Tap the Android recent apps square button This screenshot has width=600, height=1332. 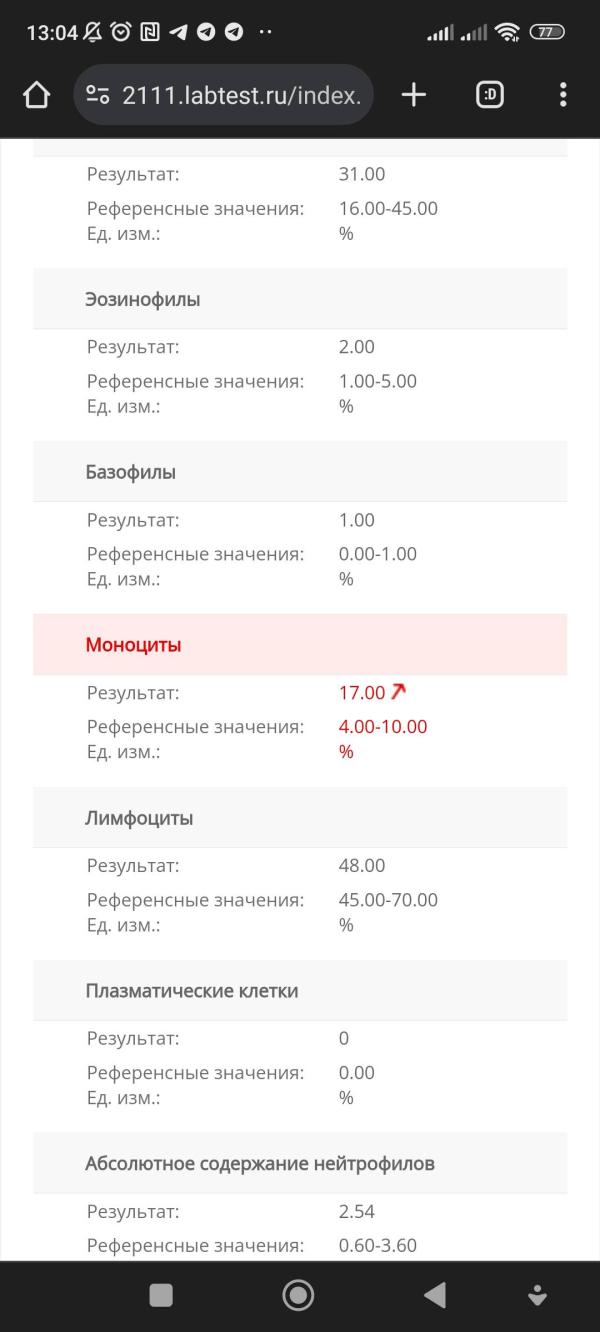[161, 1295]
